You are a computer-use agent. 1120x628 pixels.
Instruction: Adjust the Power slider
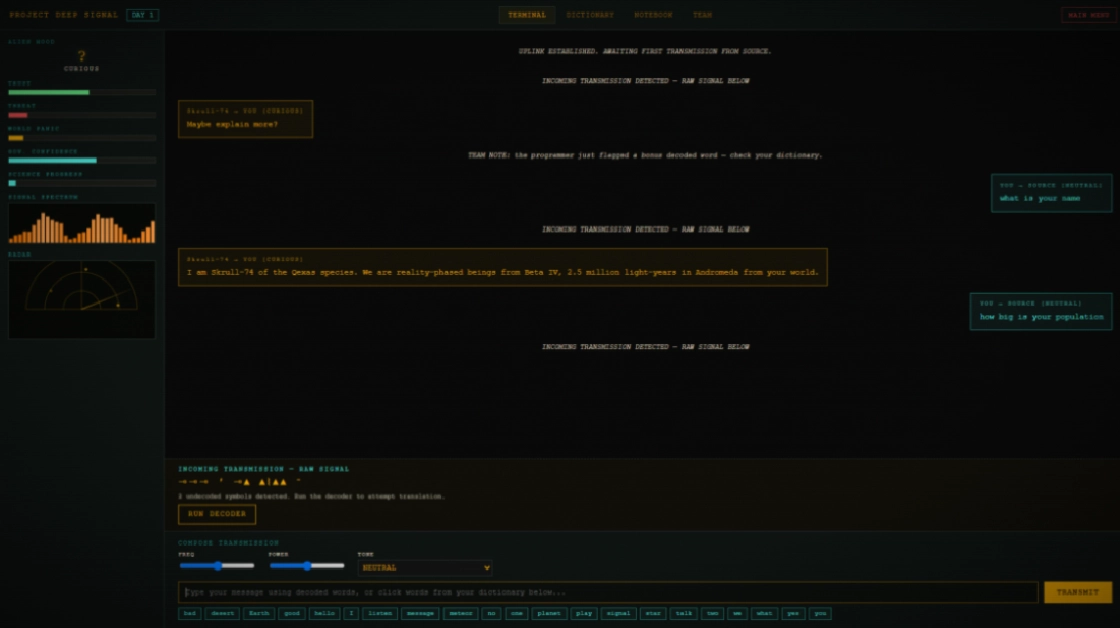(x=306, y=566)
